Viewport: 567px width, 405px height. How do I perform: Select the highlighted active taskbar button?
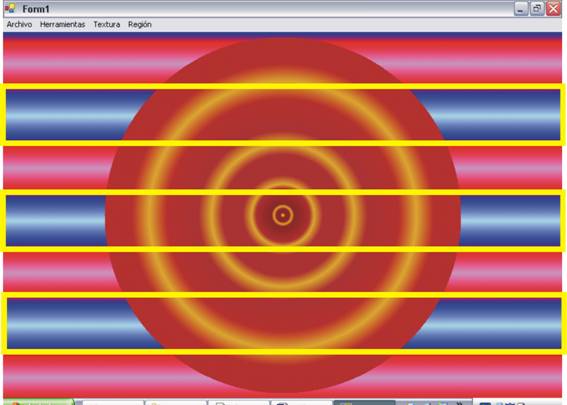(x=364, y=402)
